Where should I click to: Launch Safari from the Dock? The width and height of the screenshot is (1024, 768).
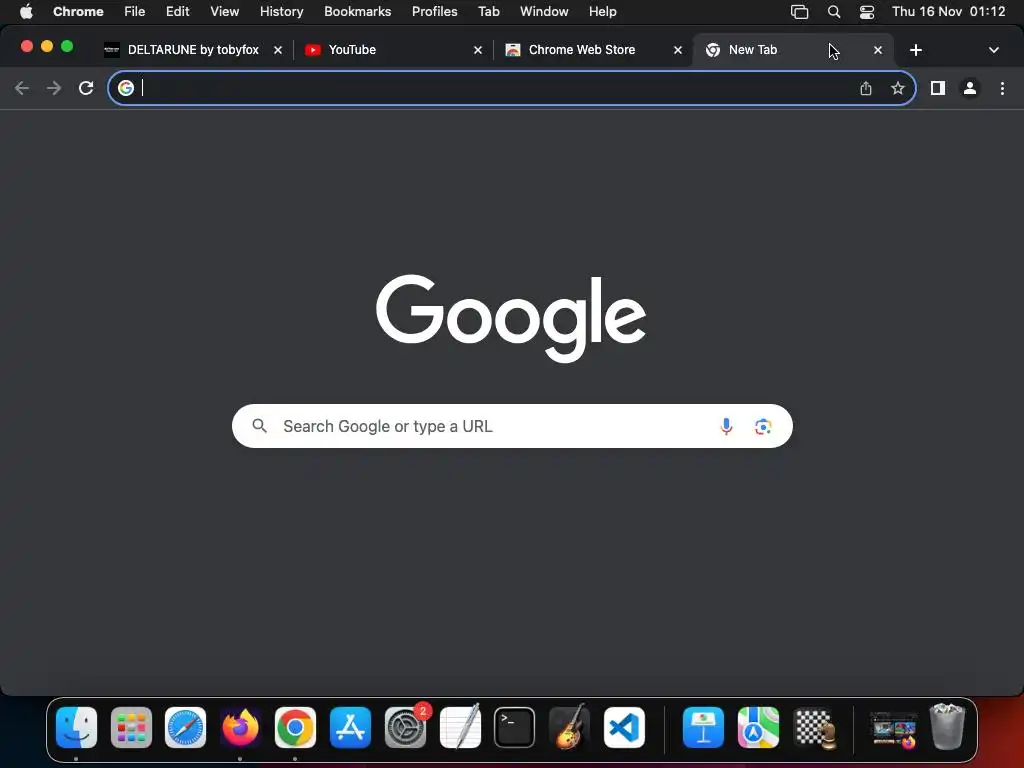pyautogui.click(x=185, y=727)
